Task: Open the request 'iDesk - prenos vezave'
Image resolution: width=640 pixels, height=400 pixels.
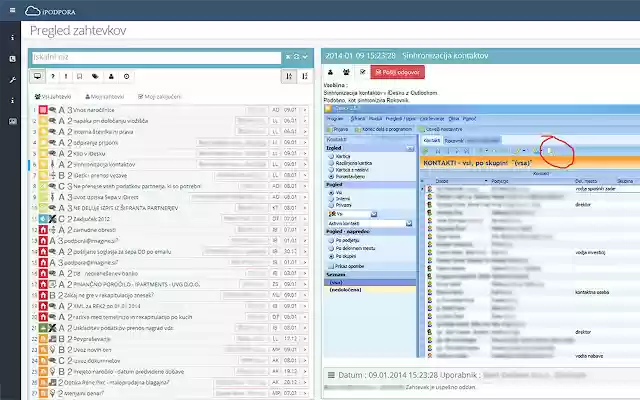Action: 100,176
